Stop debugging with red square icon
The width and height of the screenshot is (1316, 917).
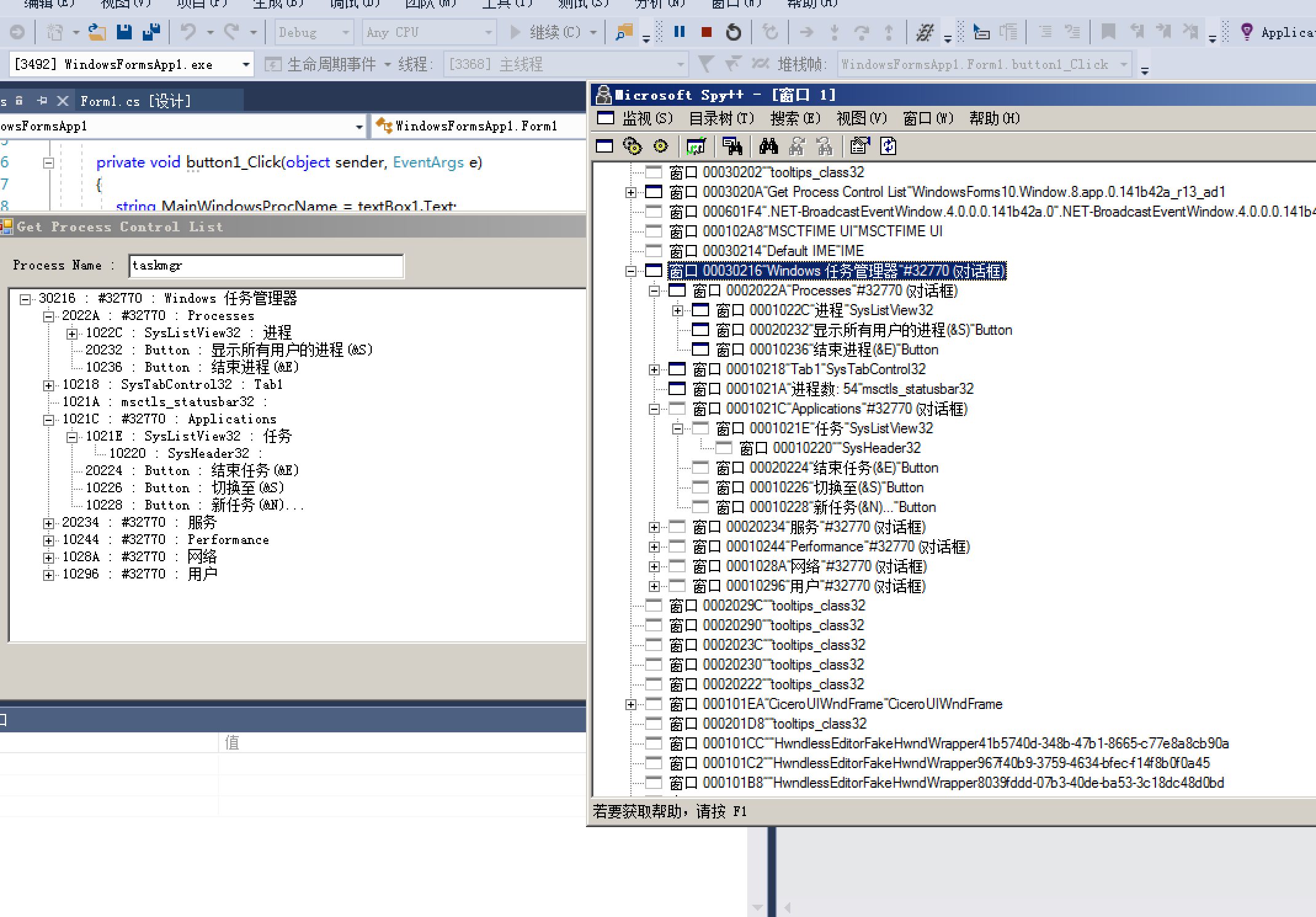pos(707,32)
